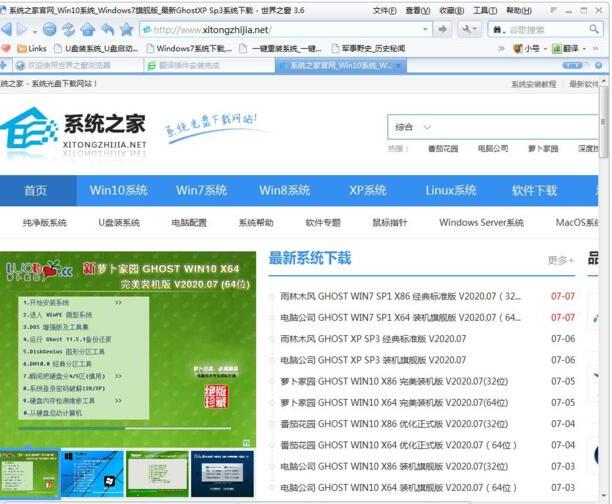Open the navigation history dropdown arrow
This screenshot has width=612, height=504.
click(35, 31)
